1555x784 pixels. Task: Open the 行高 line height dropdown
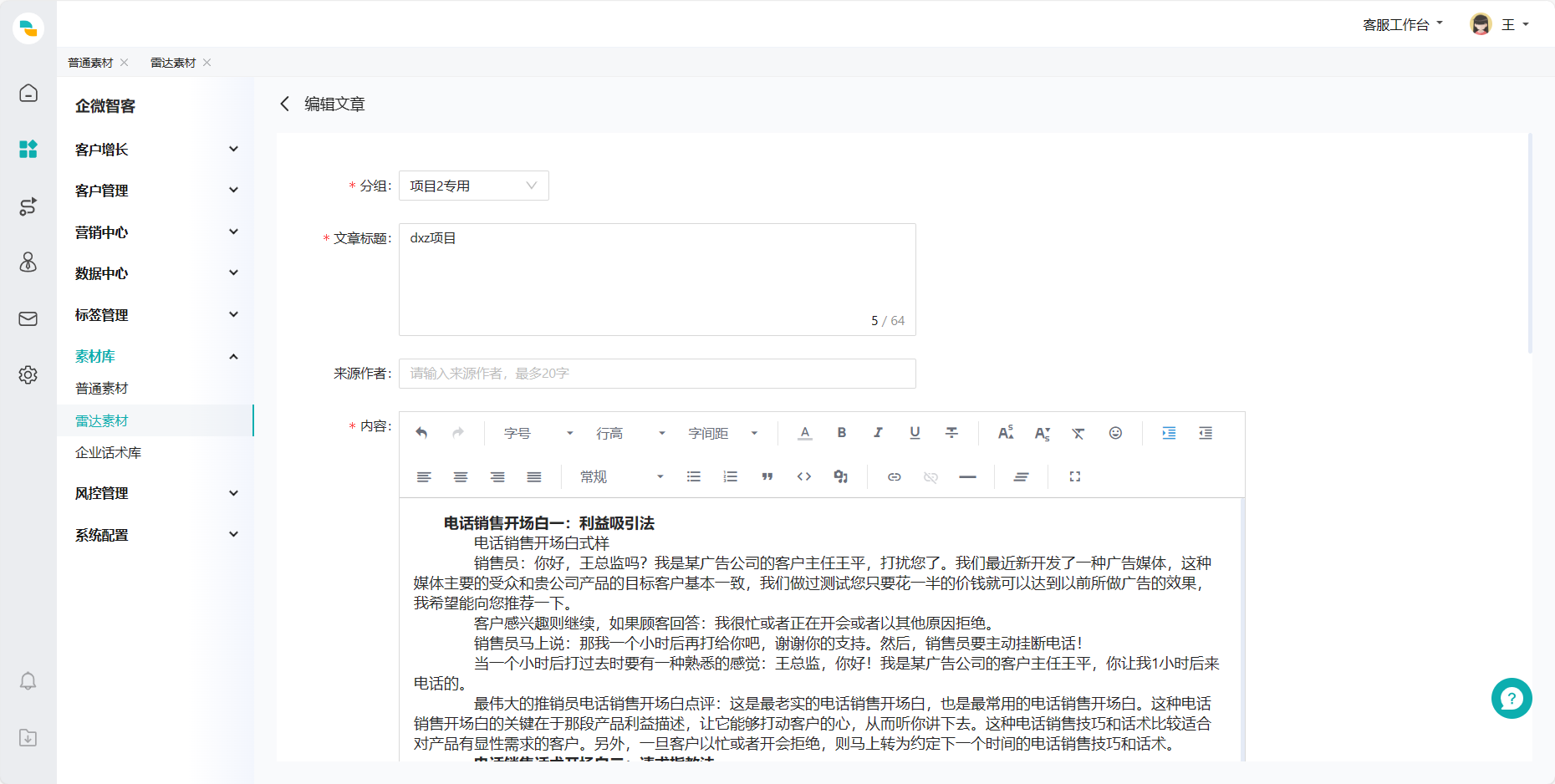point(630,433)
